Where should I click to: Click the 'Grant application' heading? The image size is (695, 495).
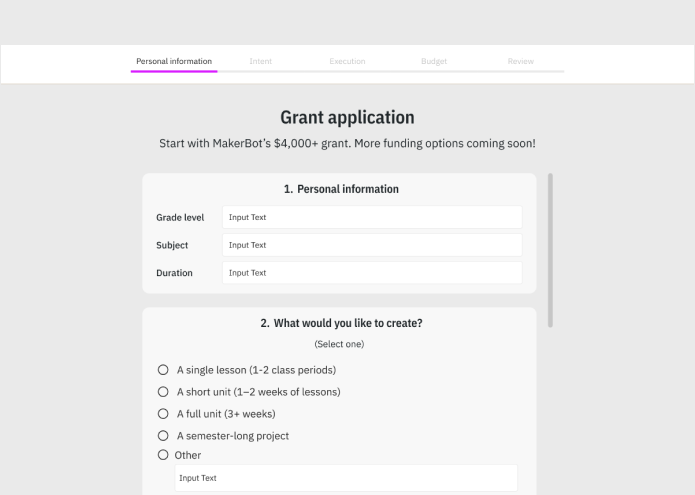pyautogui.click(x=348, y=117)
